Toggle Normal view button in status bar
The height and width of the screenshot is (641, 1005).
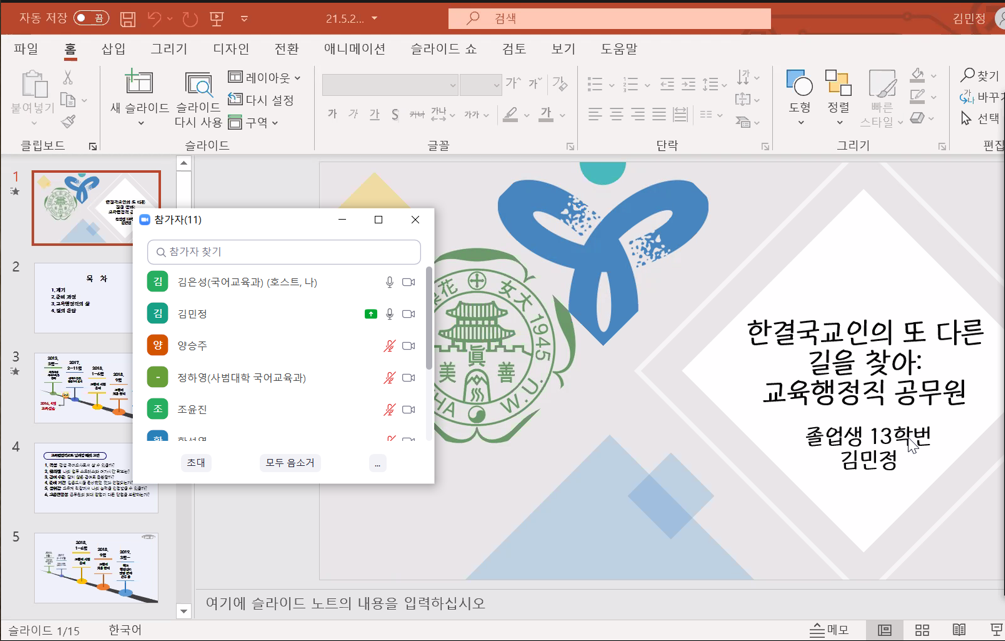coord(885,630)
